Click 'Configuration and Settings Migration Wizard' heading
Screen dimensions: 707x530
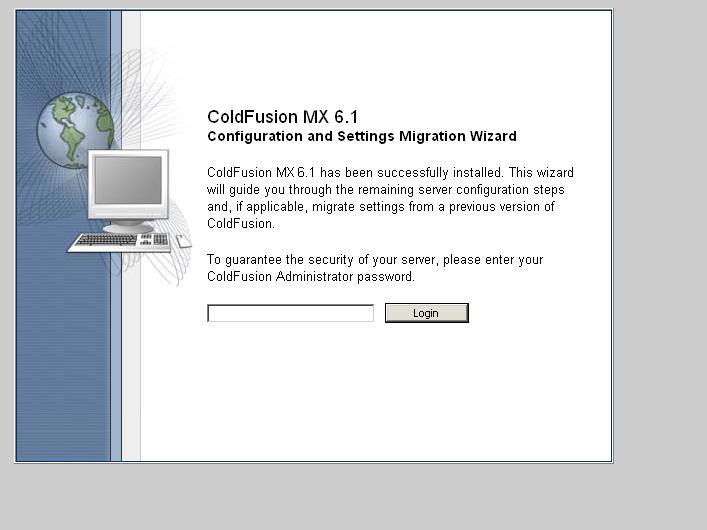click(x=362, y=136)
